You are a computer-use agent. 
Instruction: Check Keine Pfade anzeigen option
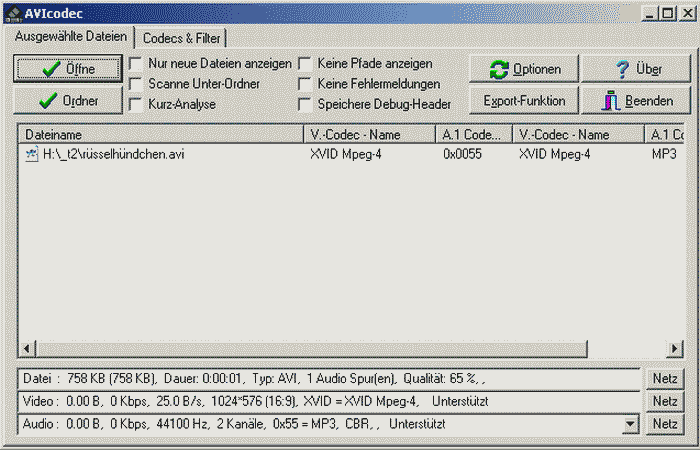[305, 64]
